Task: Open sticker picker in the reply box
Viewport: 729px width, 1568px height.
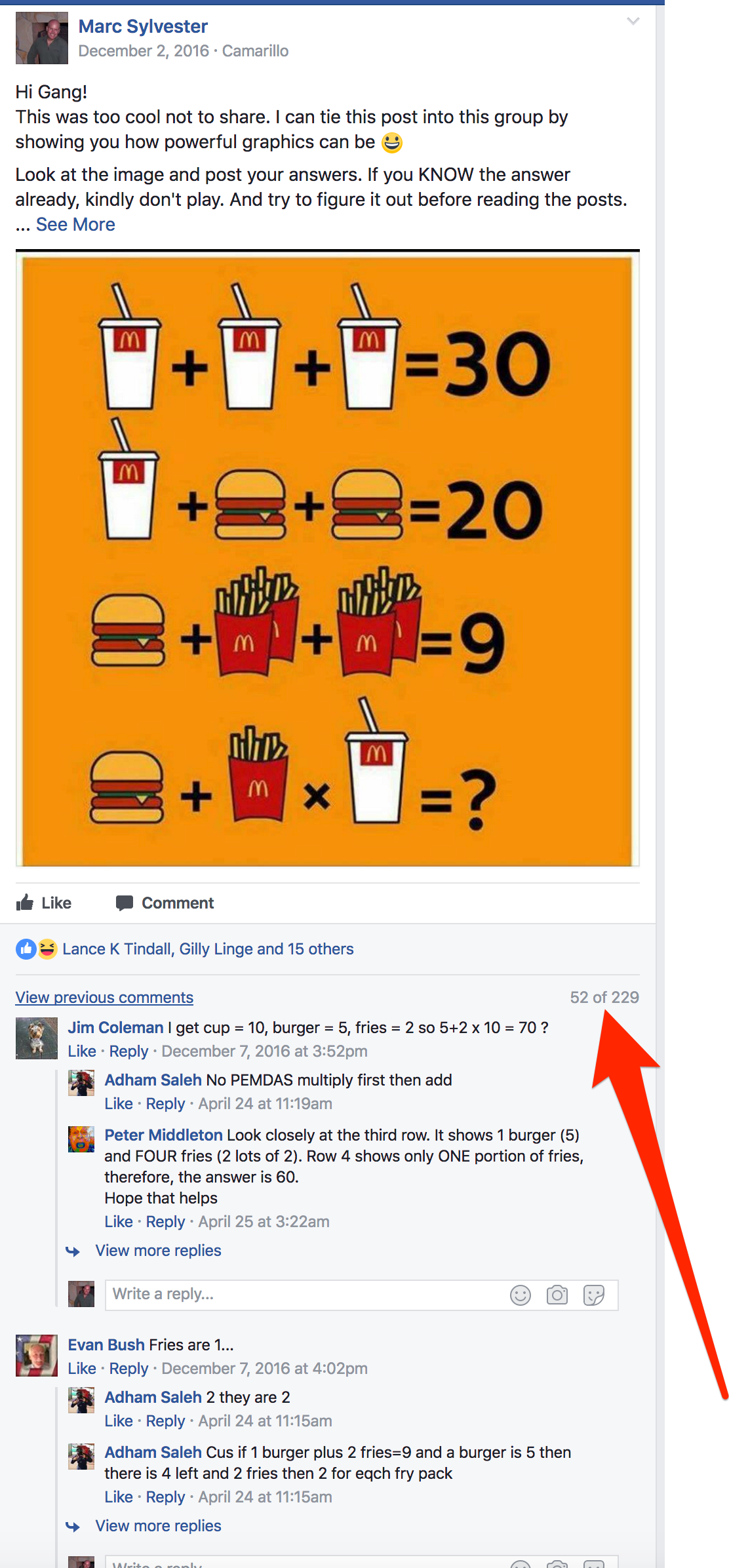Action: pos(594,1295)
